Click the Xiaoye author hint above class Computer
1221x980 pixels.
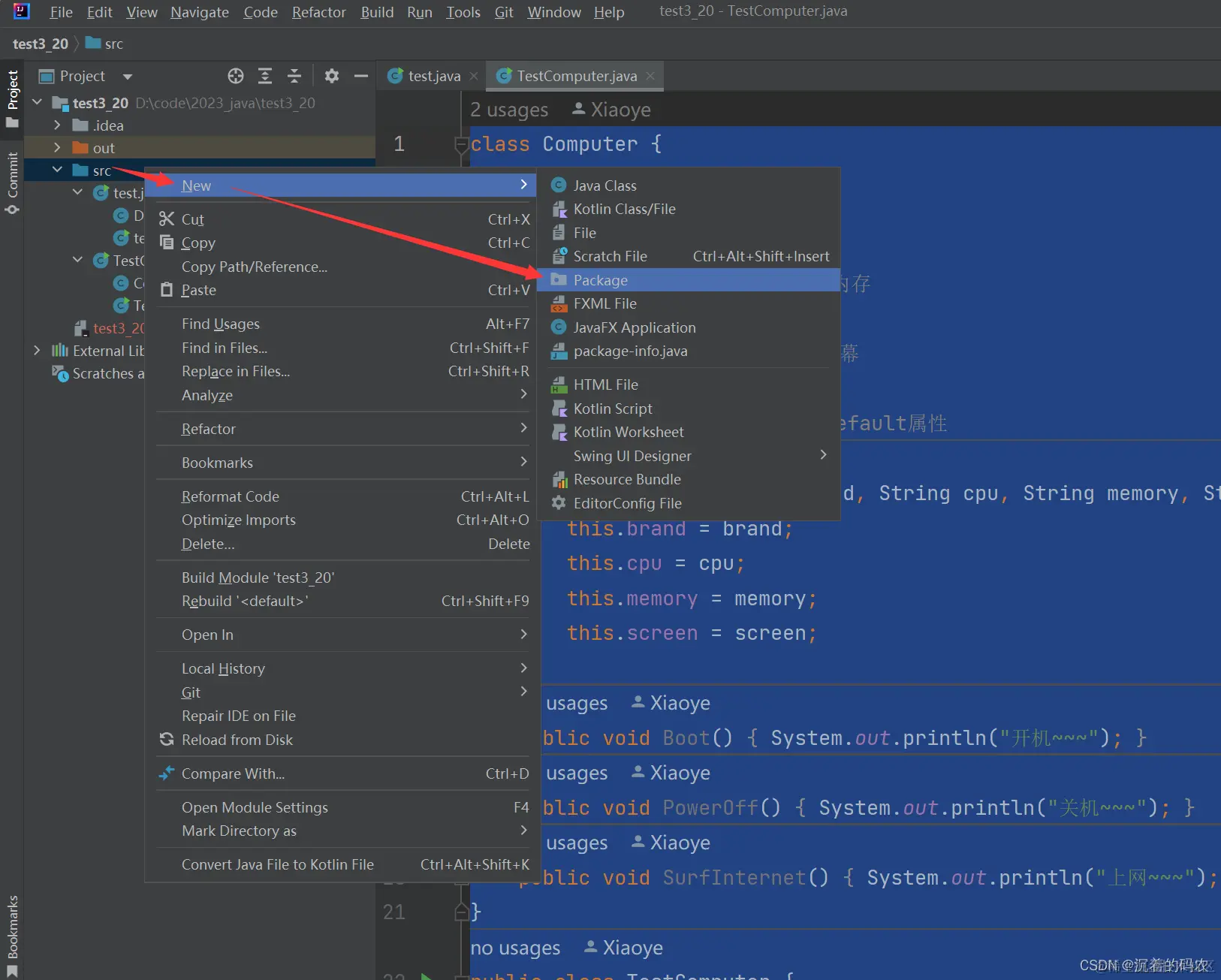coord(612,110)
